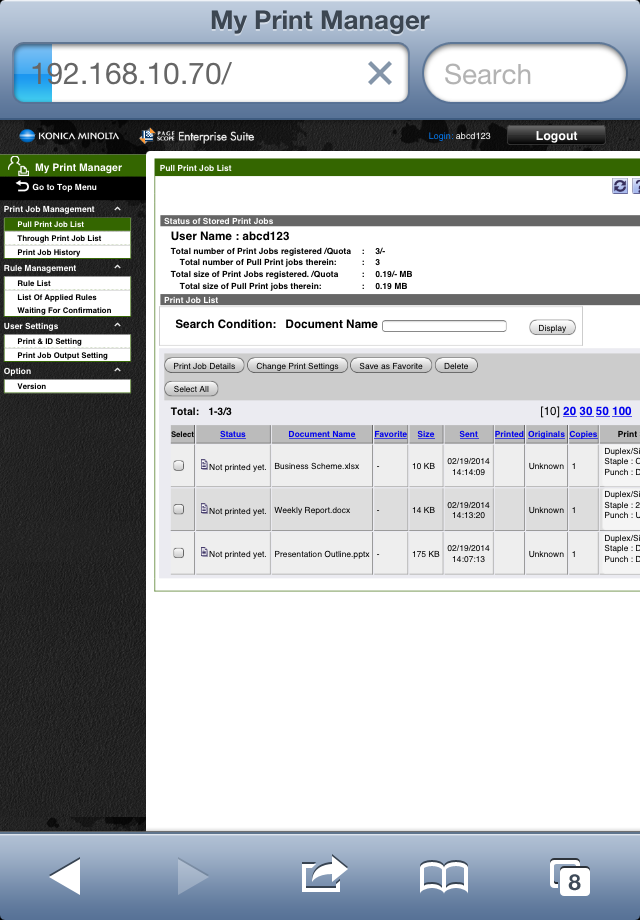
Task: Click the Login abcd123 label
Action: tap(459, 136)
